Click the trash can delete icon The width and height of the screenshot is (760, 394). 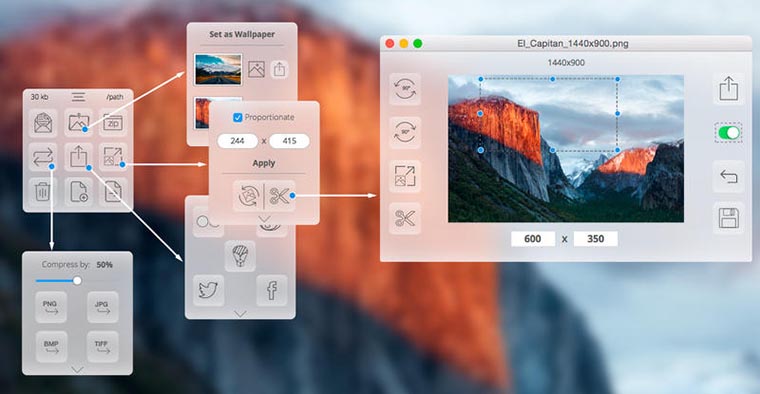[x=43, y=191]
